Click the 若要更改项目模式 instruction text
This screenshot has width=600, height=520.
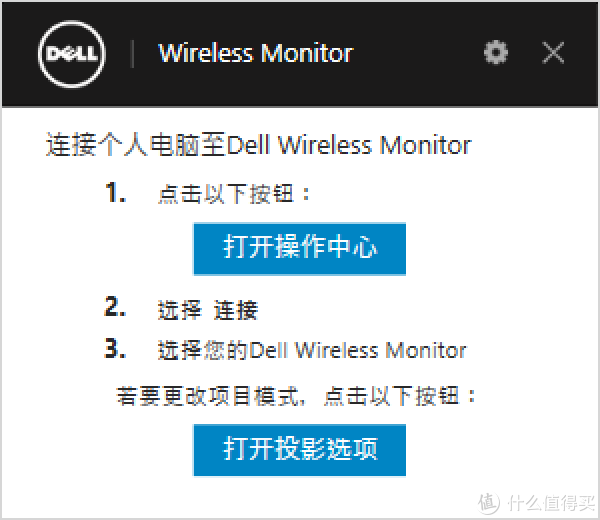coord(207,396)
